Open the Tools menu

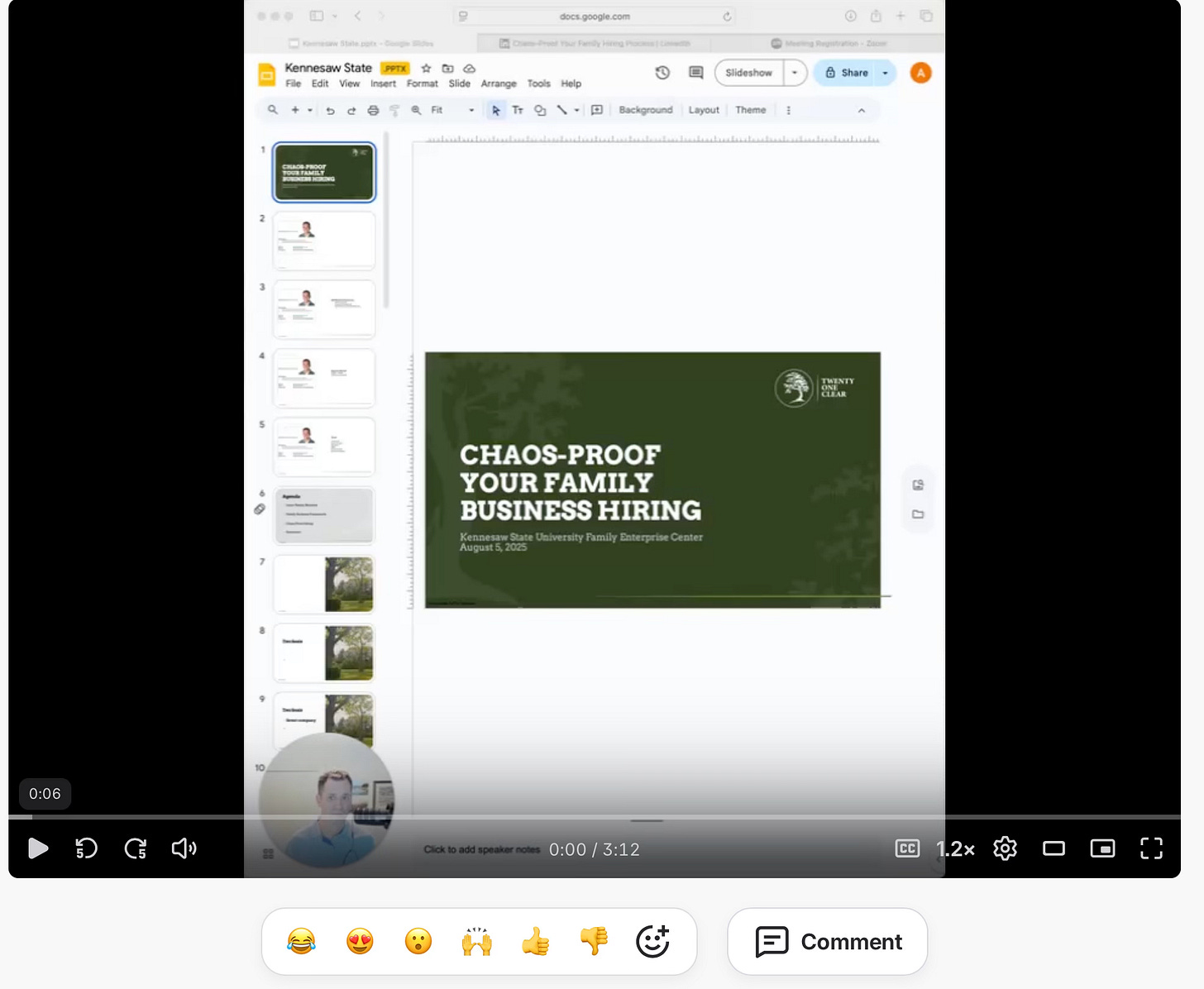click(538, 84)
